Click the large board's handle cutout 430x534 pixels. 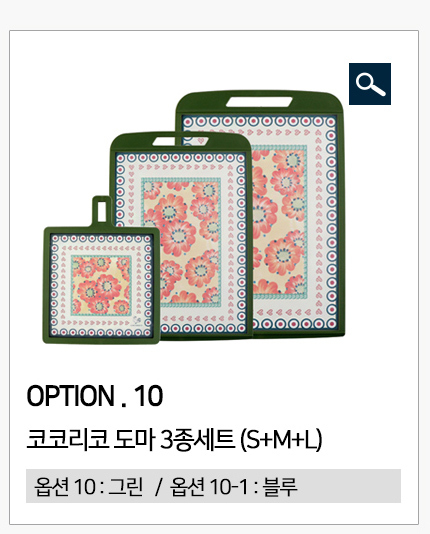[x=259, y=102]
